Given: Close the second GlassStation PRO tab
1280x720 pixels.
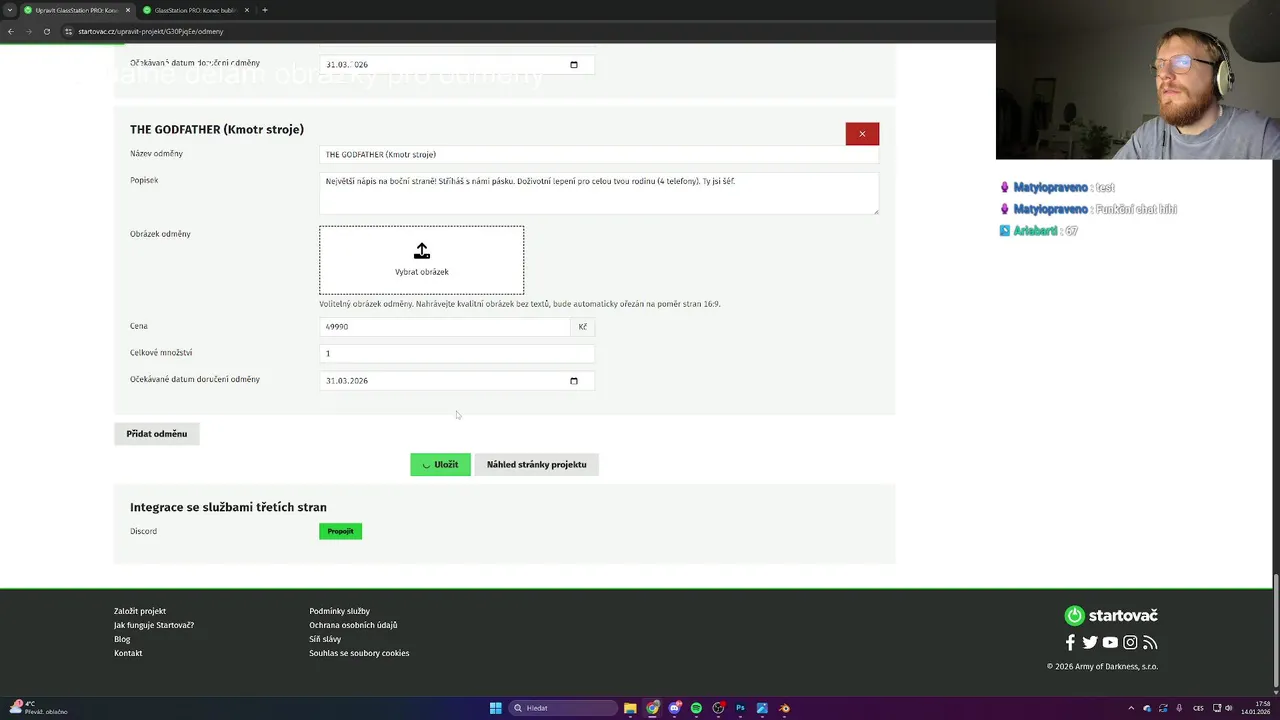Looking at the screenshot, I should click(246, 10).
